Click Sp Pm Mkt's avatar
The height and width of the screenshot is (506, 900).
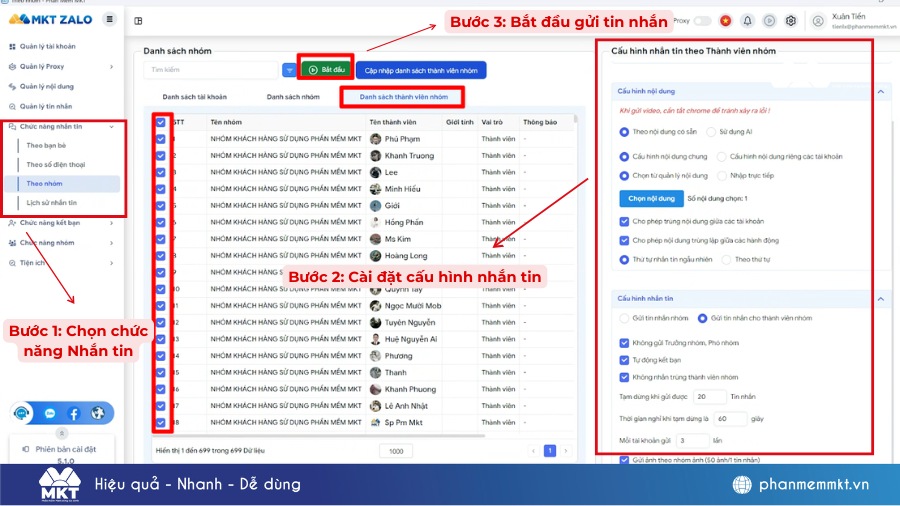tap(375, 422)
